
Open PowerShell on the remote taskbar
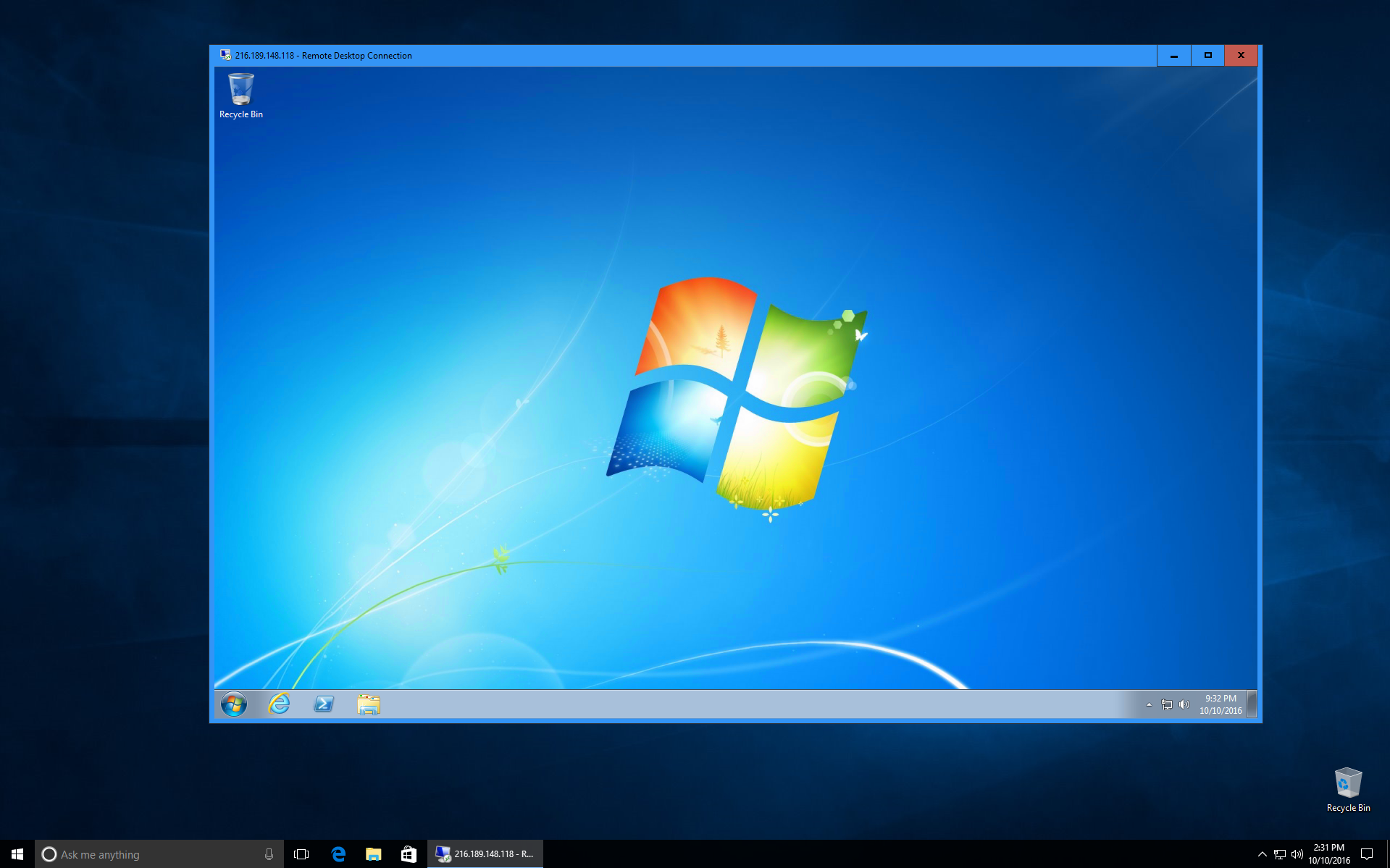click(x=324, y=704)
